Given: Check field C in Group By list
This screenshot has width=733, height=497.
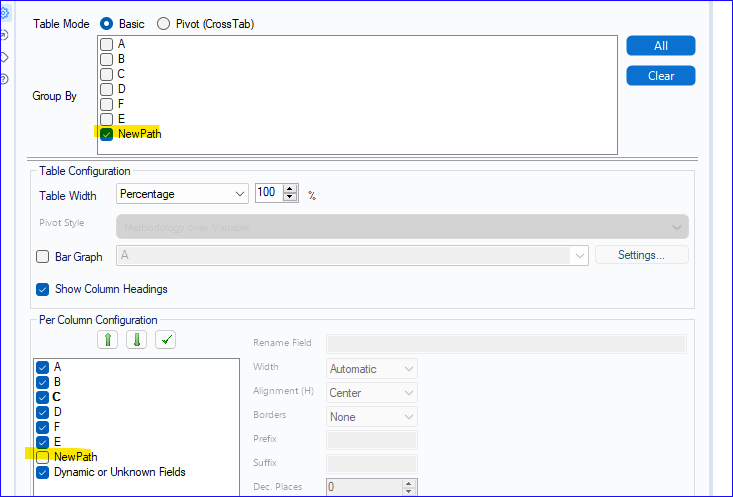Looking at the screenshot, I should [107, 74].
